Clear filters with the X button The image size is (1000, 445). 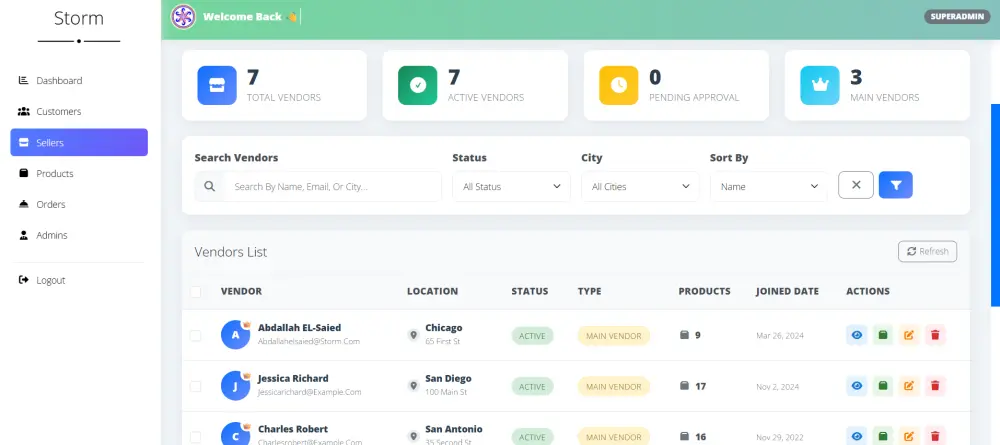click(x=856, y=185)
